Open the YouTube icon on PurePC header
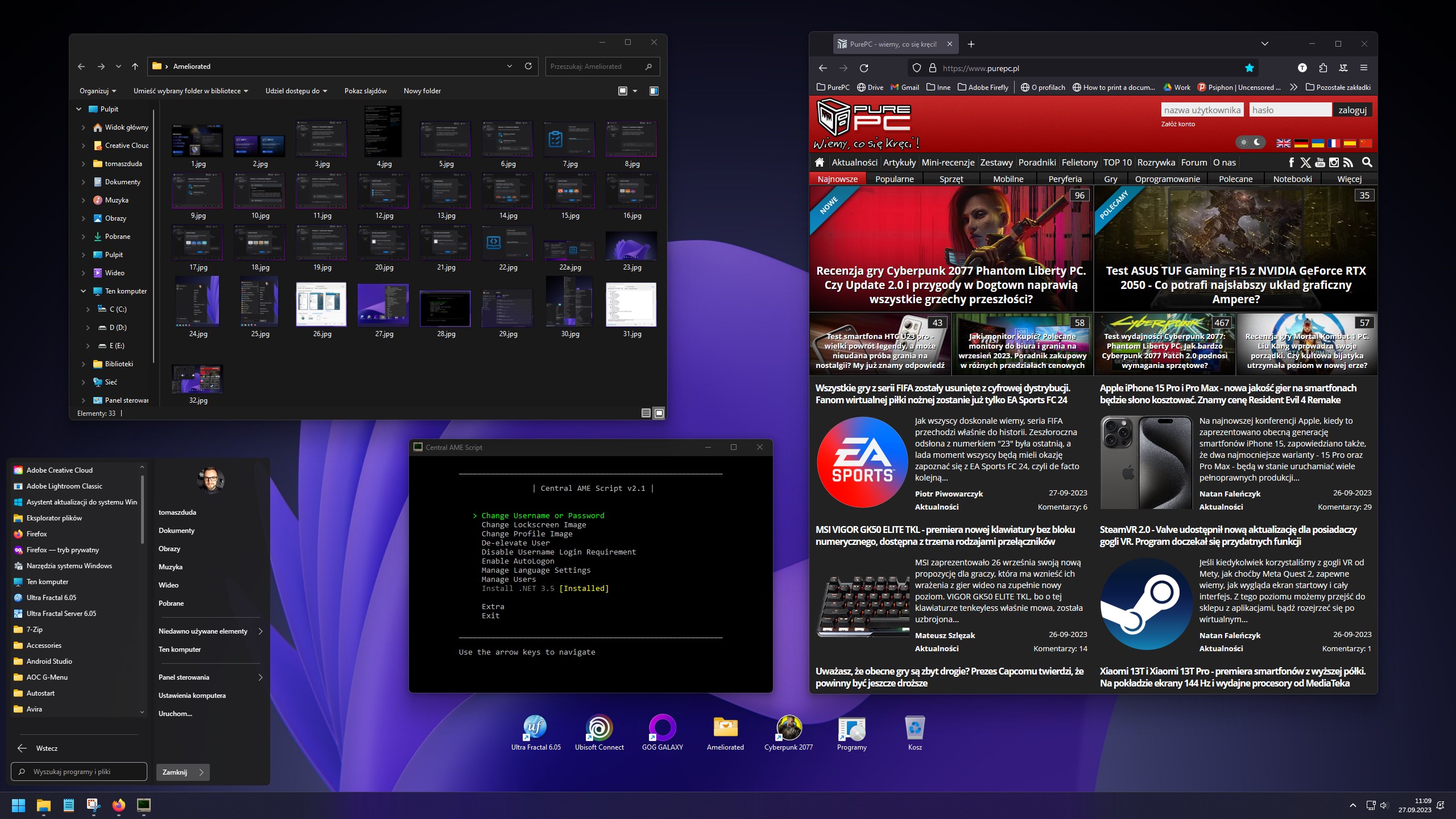1456x819 pixels. (1319, 163)
